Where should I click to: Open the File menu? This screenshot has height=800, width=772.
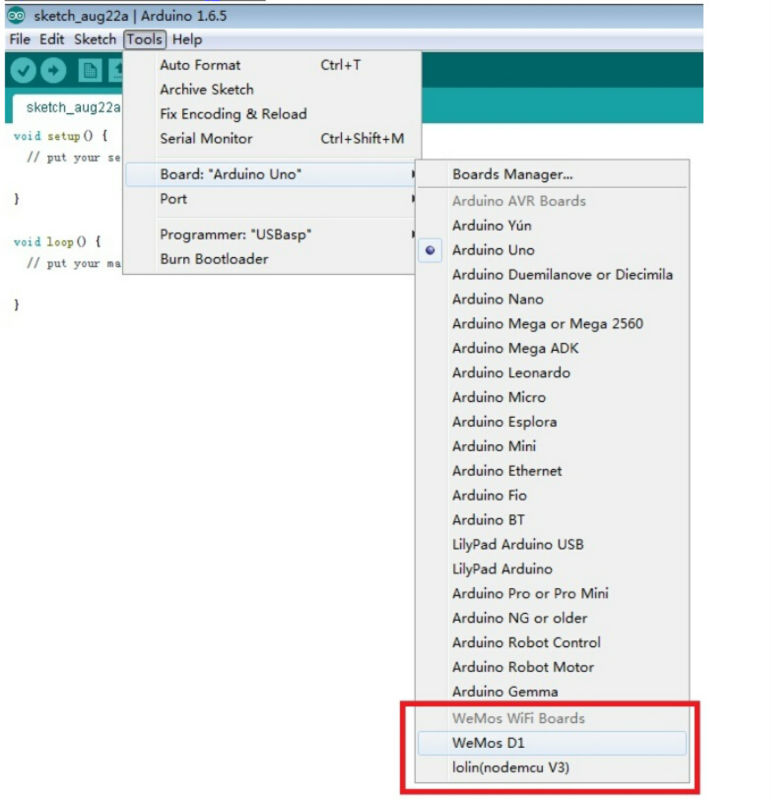coord(20,40)
